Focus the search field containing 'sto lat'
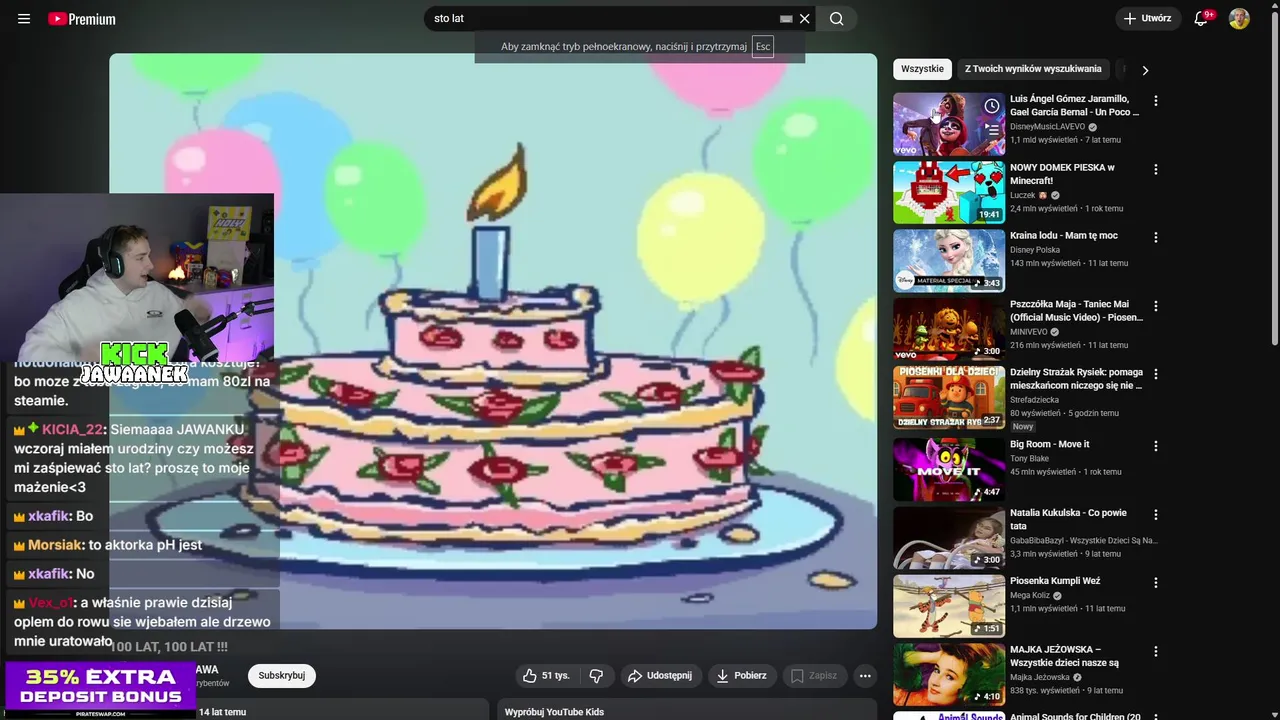Image resolution: width=1280 pixels, height=720 pixels. 604,19
